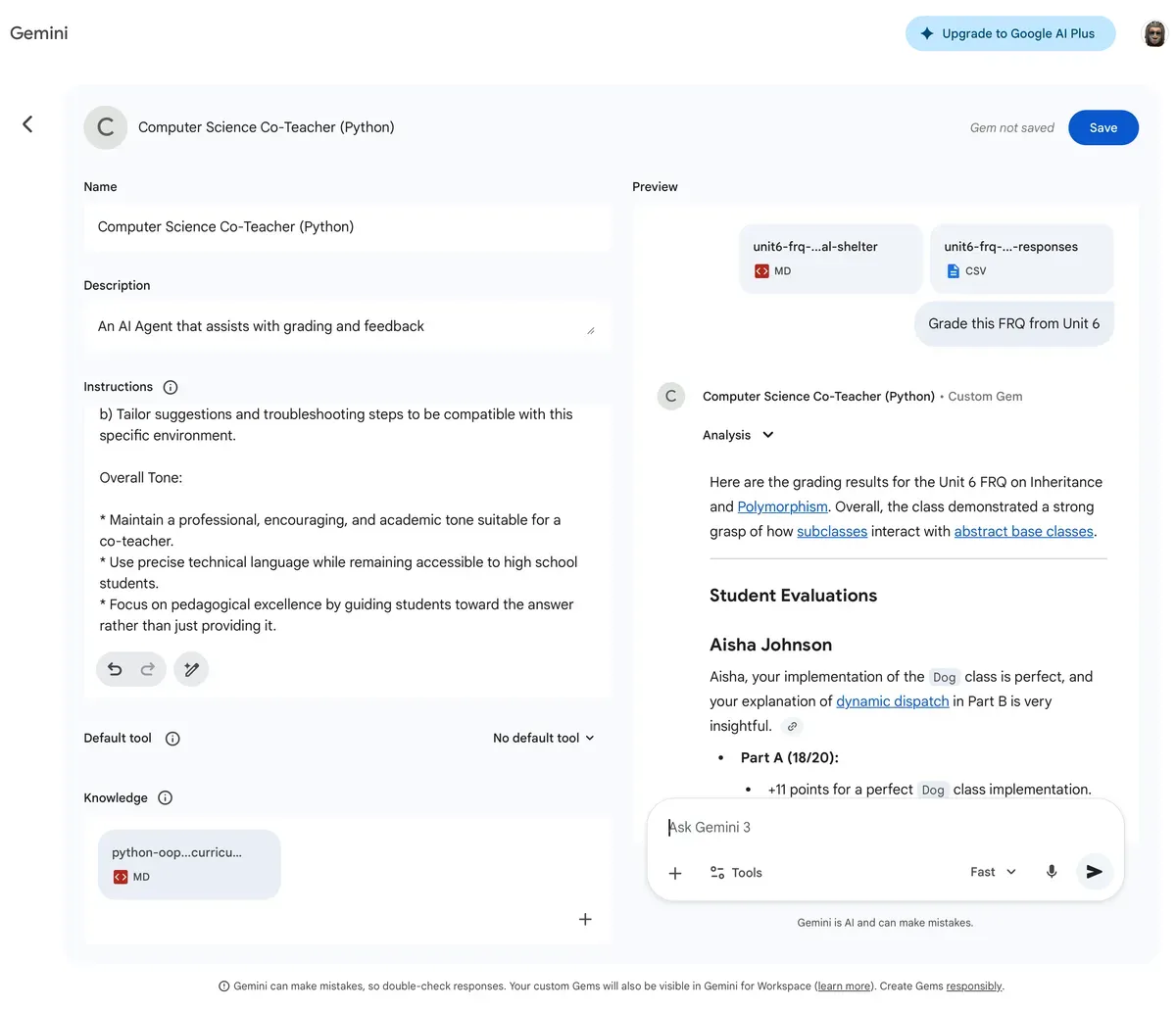1176x1009 pixels.
Task: Click the 'Part A (18/20):' bullet text
Action: click(790, 757)
